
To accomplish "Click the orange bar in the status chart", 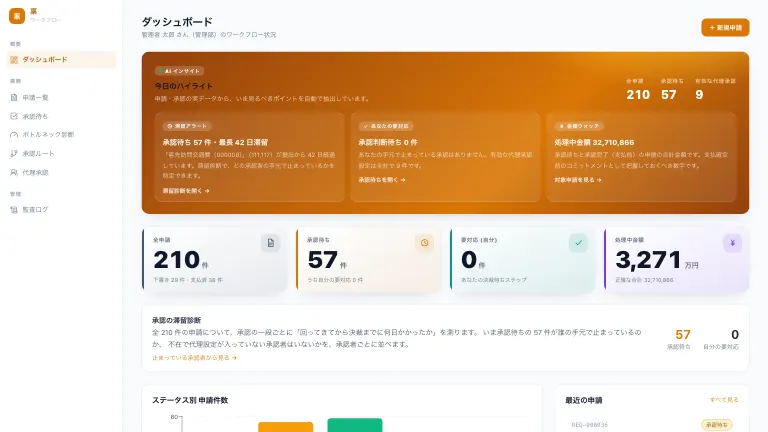I will click(286, 427).
